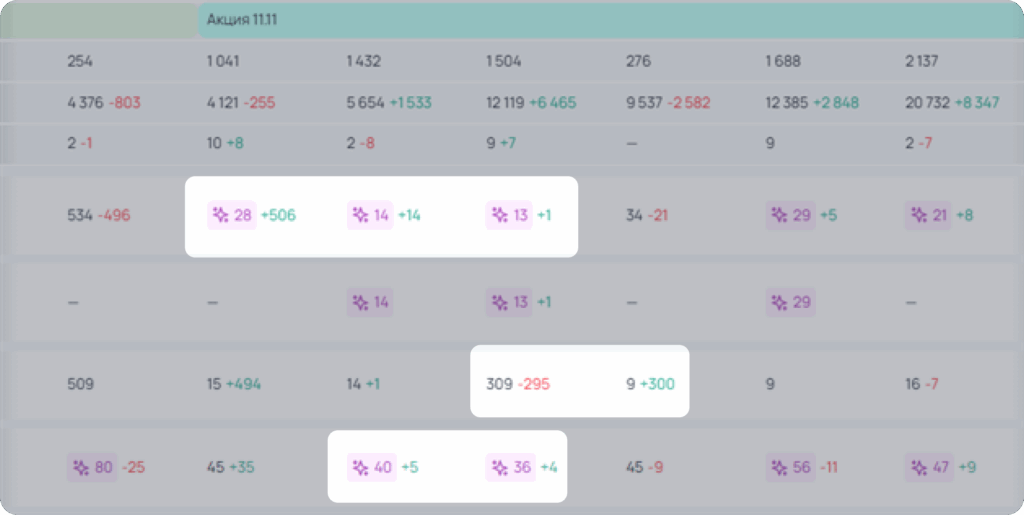Click the sparkle icon next to 28
This screenshot has width=1024, height=515.
[221, 215]
